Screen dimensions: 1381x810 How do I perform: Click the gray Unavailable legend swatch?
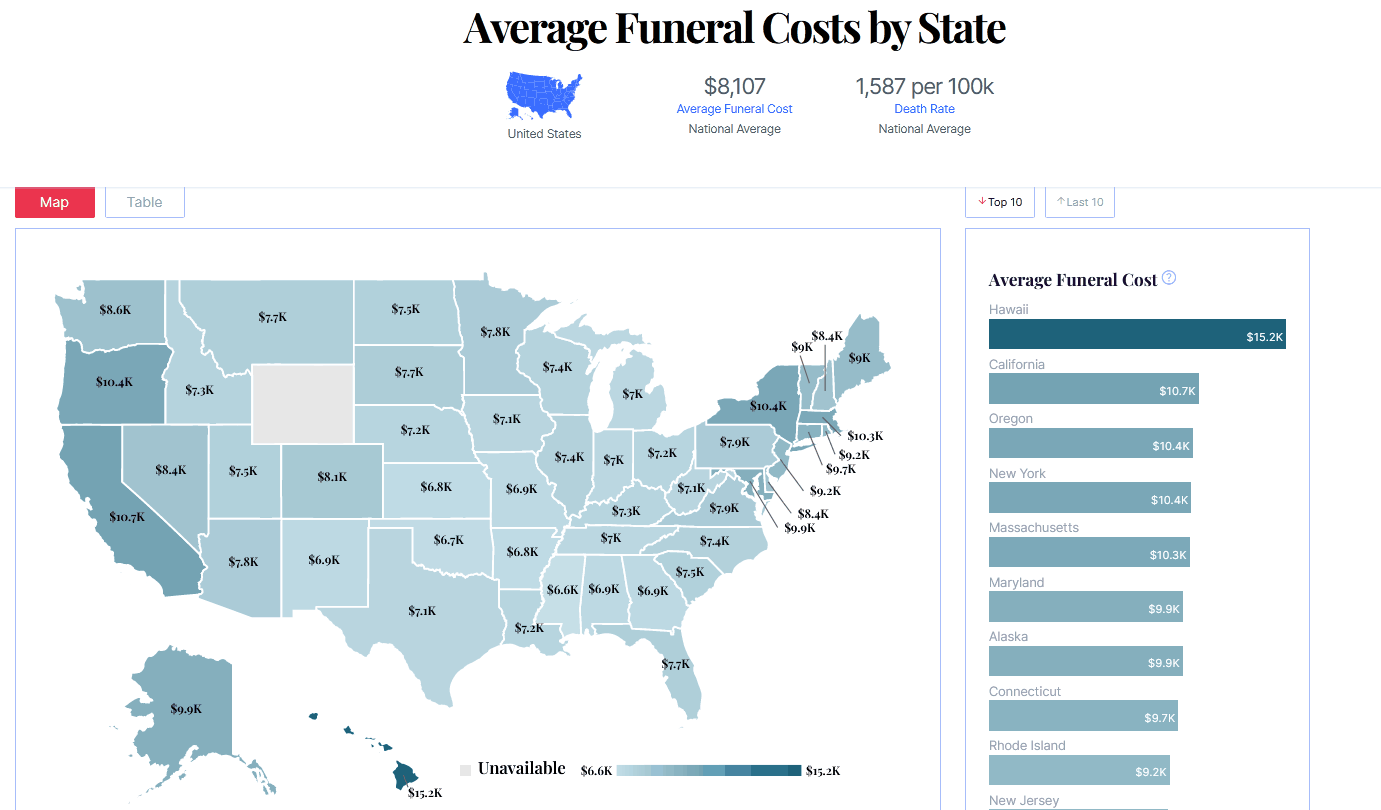coord(465,770)
